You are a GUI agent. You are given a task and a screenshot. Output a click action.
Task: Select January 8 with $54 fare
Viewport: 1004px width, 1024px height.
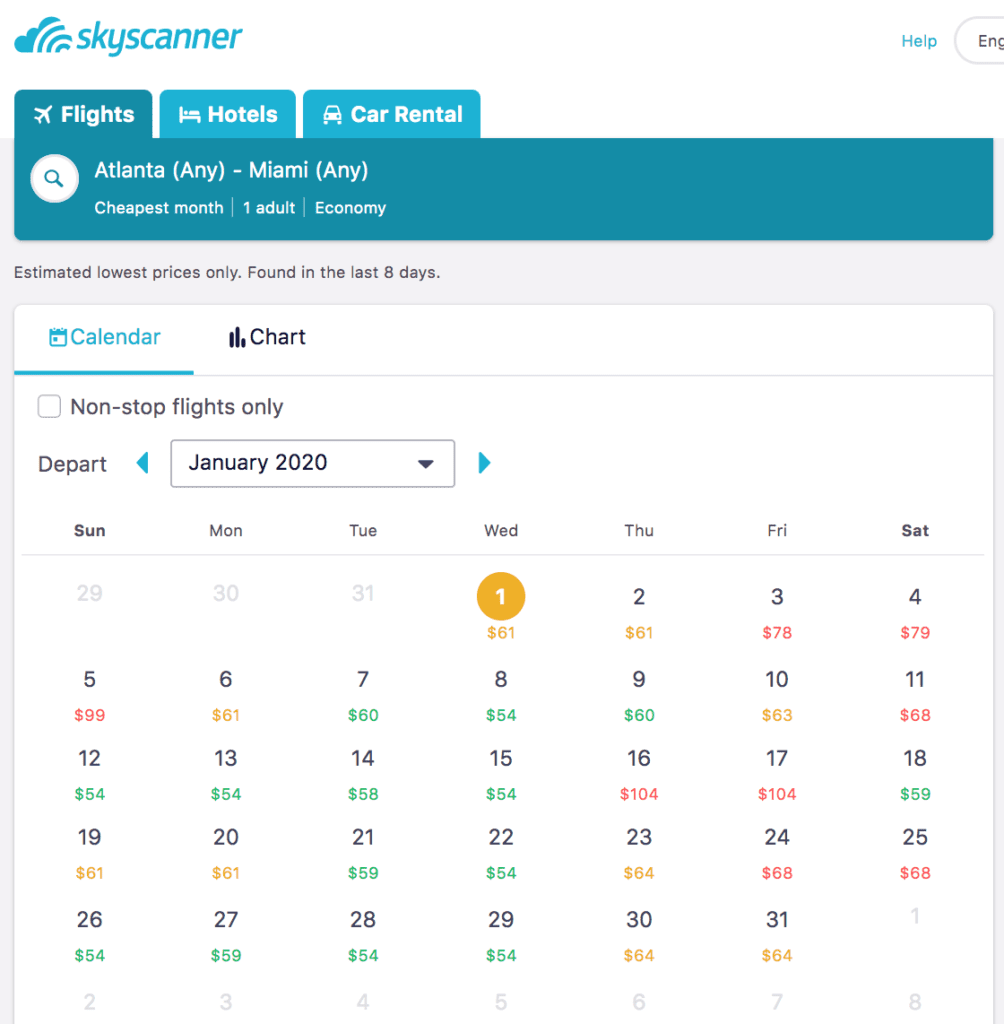click(500, 693)
